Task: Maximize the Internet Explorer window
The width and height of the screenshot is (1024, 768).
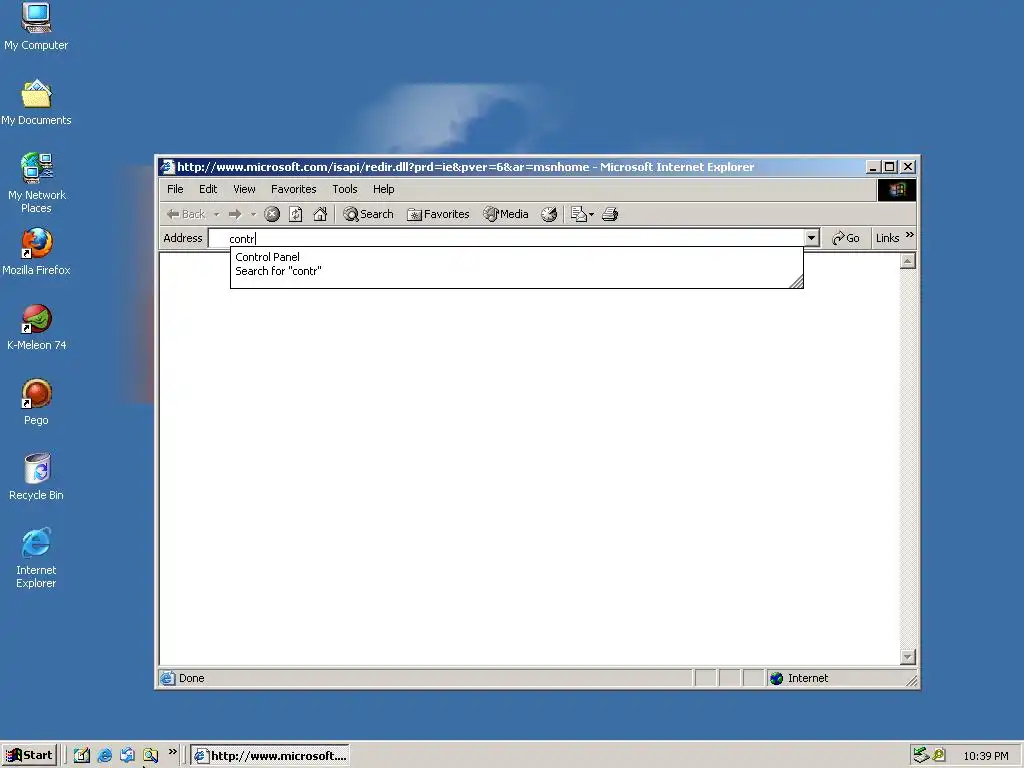Action: 889,167
